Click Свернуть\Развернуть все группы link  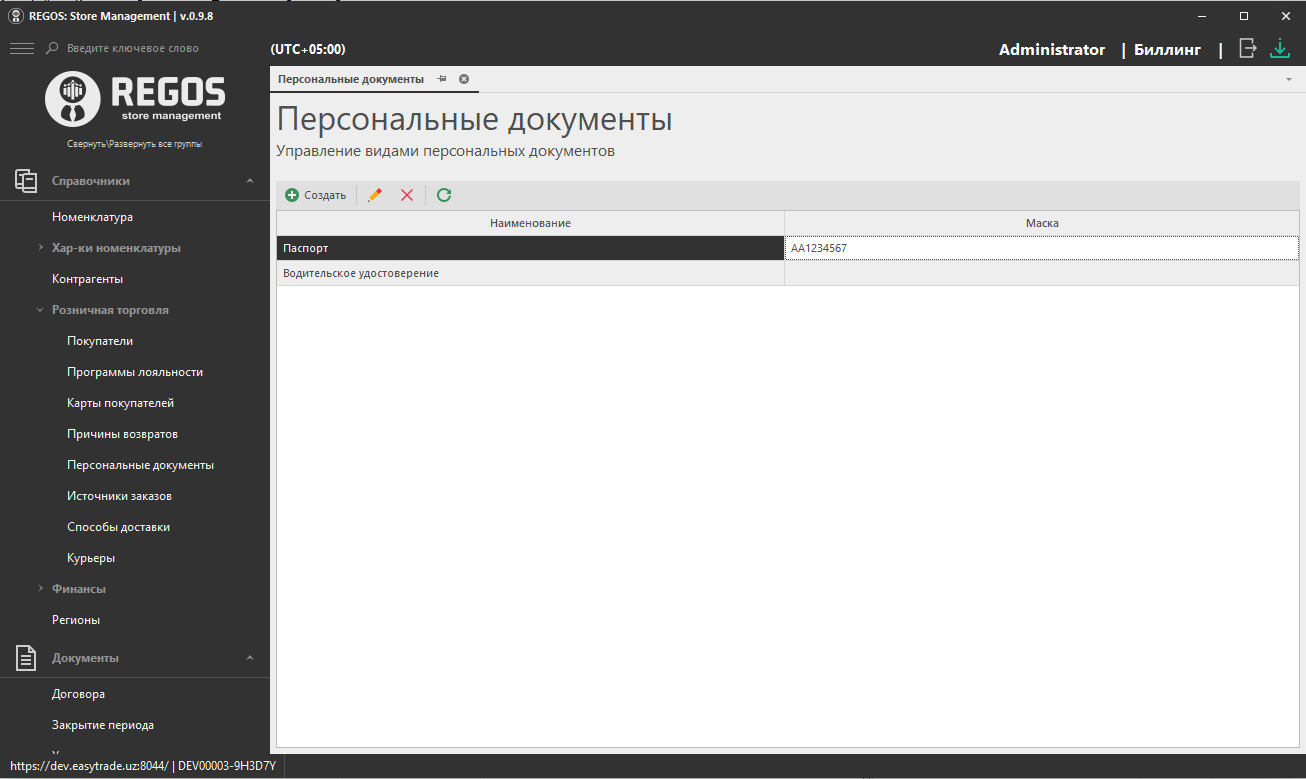point(134,144)
